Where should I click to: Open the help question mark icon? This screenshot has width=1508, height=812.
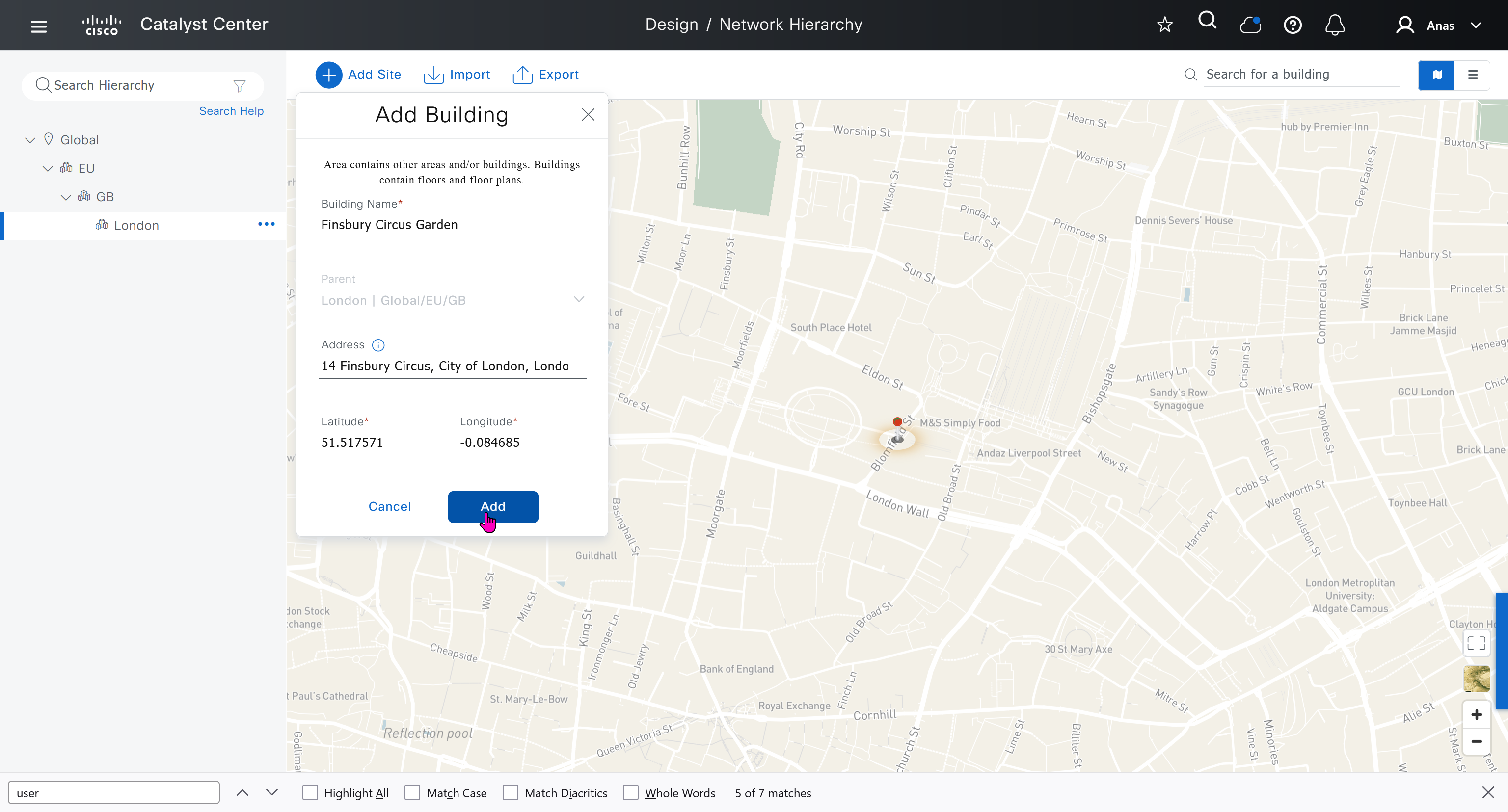pos(1292,25)
